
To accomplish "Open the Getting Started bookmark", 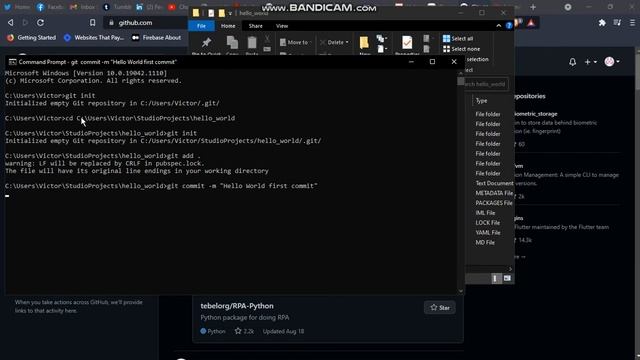I will 31,38.
